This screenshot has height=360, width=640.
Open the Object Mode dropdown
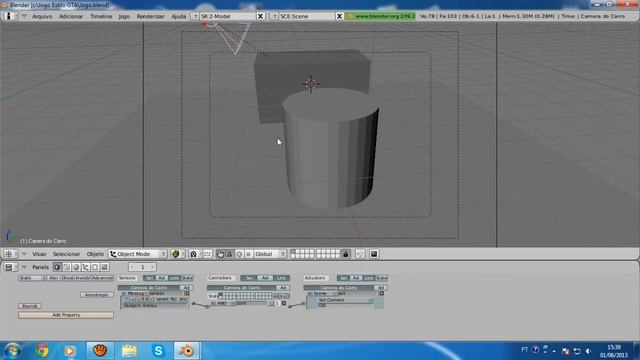pyautogui.click(x=138, y=254)
